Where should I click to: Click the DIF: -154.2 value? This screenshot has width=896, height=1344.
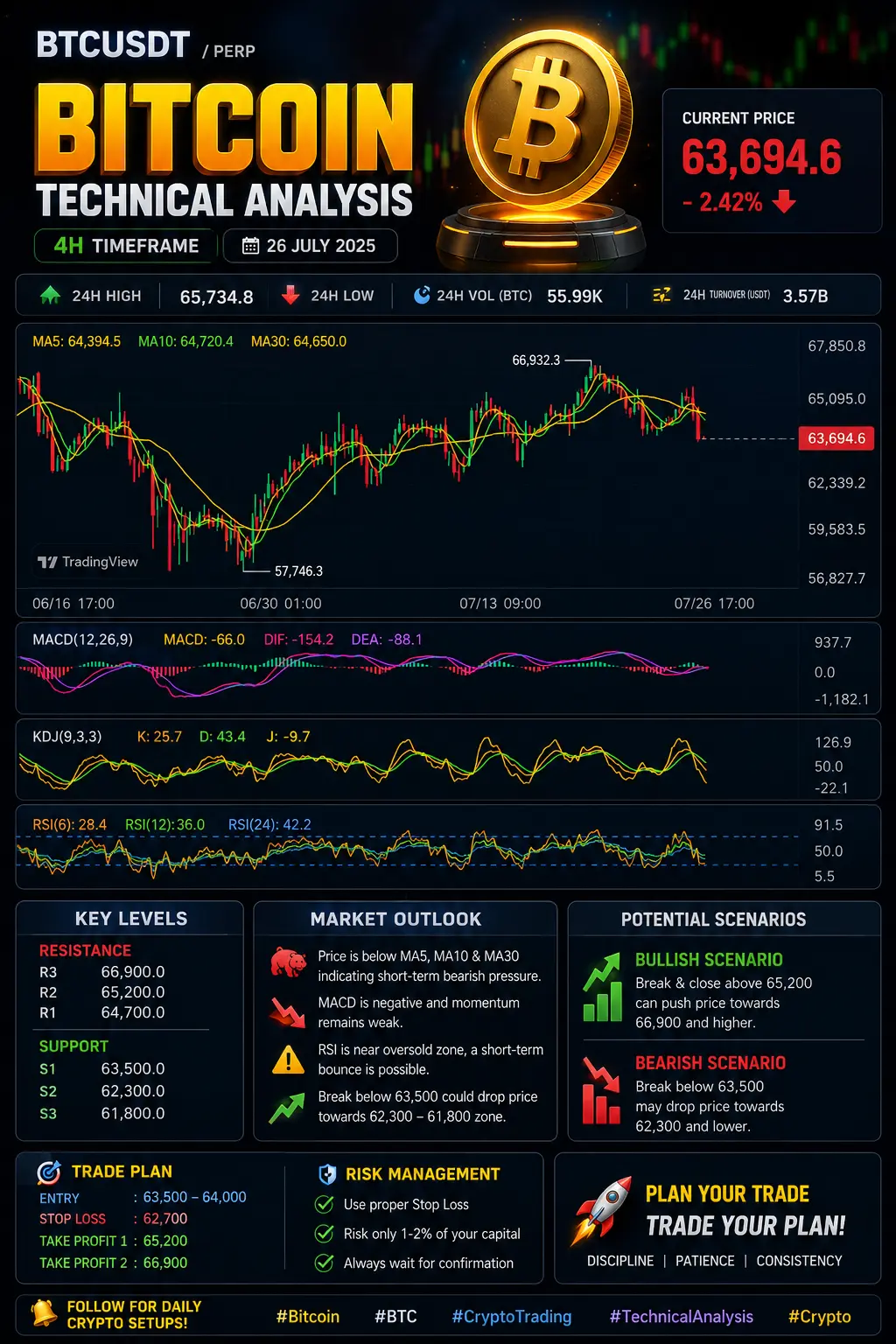point(299,640)
